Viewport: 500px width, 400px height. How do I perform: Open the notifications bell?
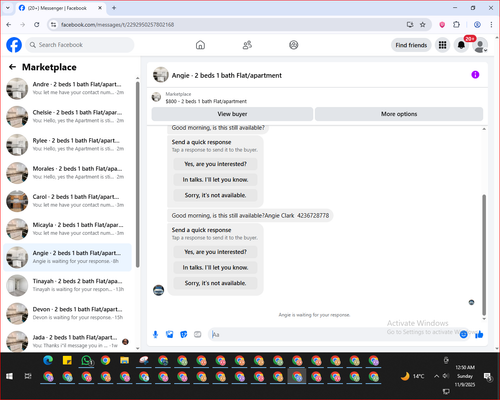point(461,45)
